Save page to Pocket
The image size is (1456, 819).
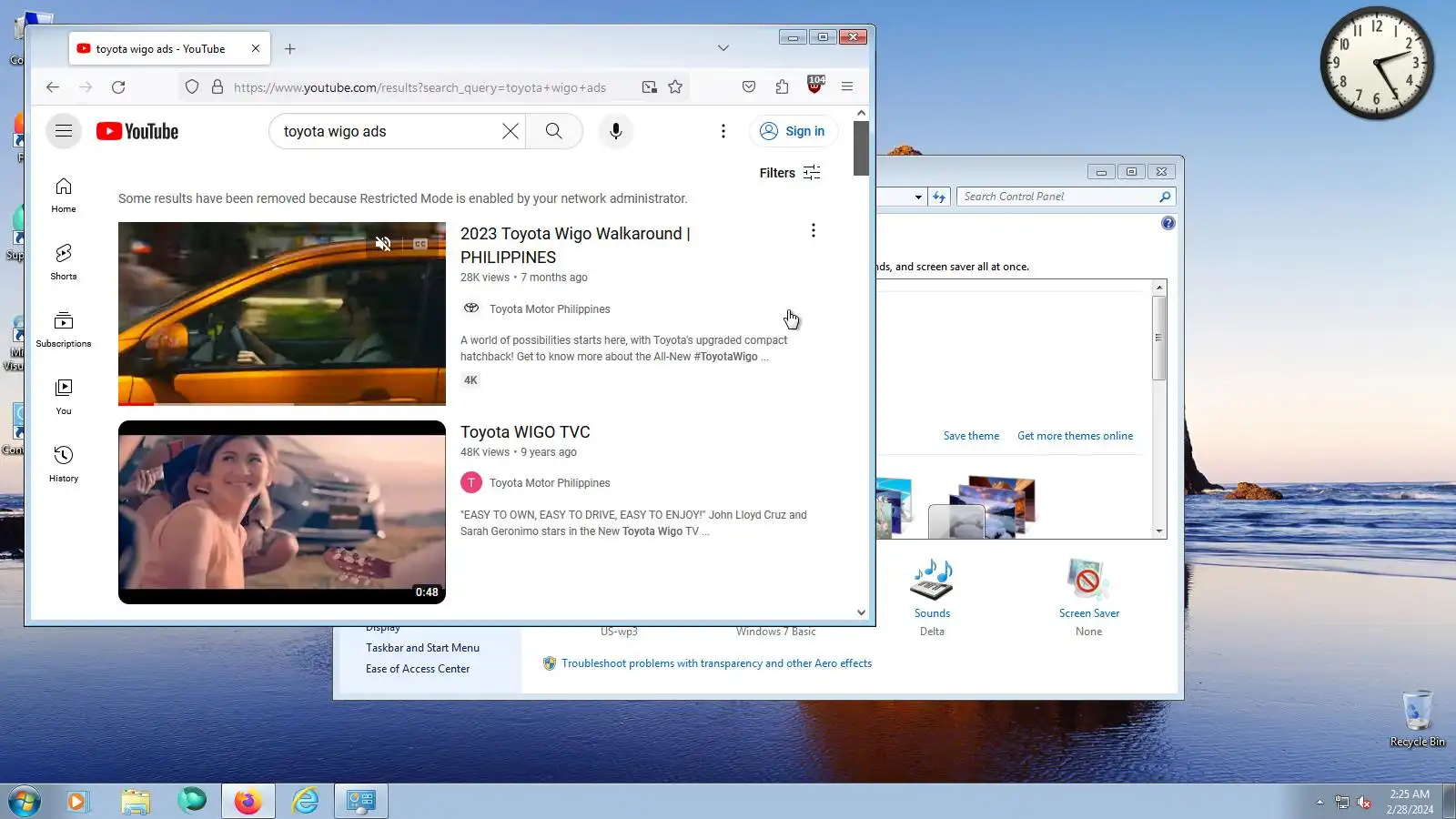[749, 87]
